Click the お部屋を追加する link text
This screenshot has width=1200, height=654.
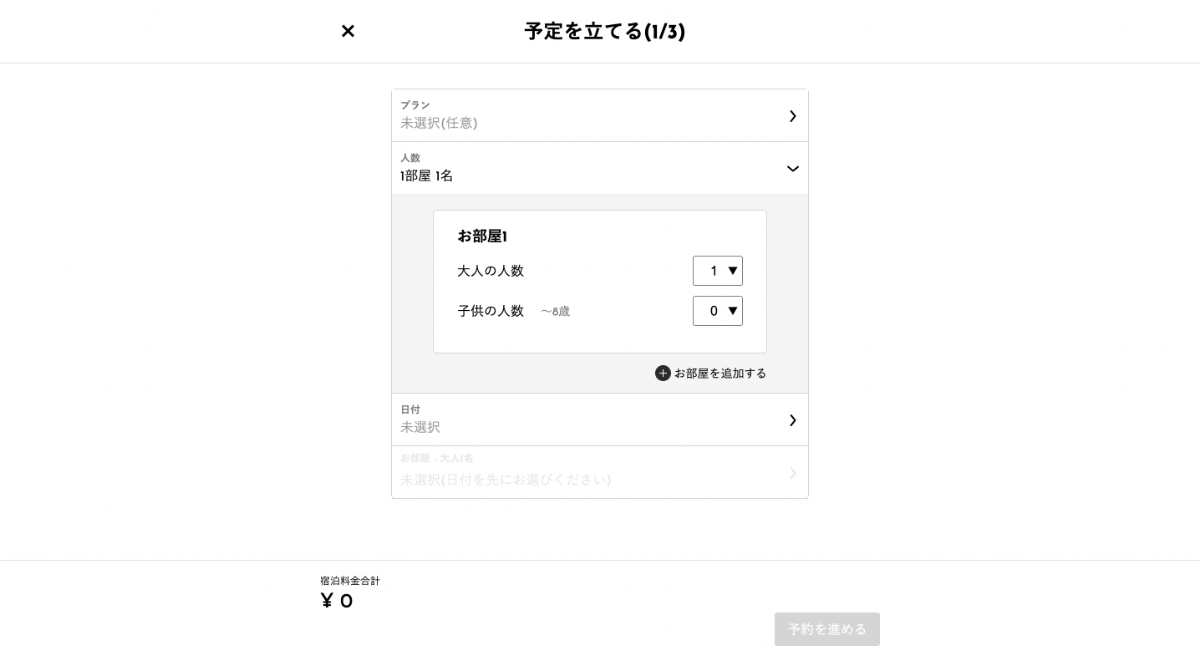click(x=720, y=373)
